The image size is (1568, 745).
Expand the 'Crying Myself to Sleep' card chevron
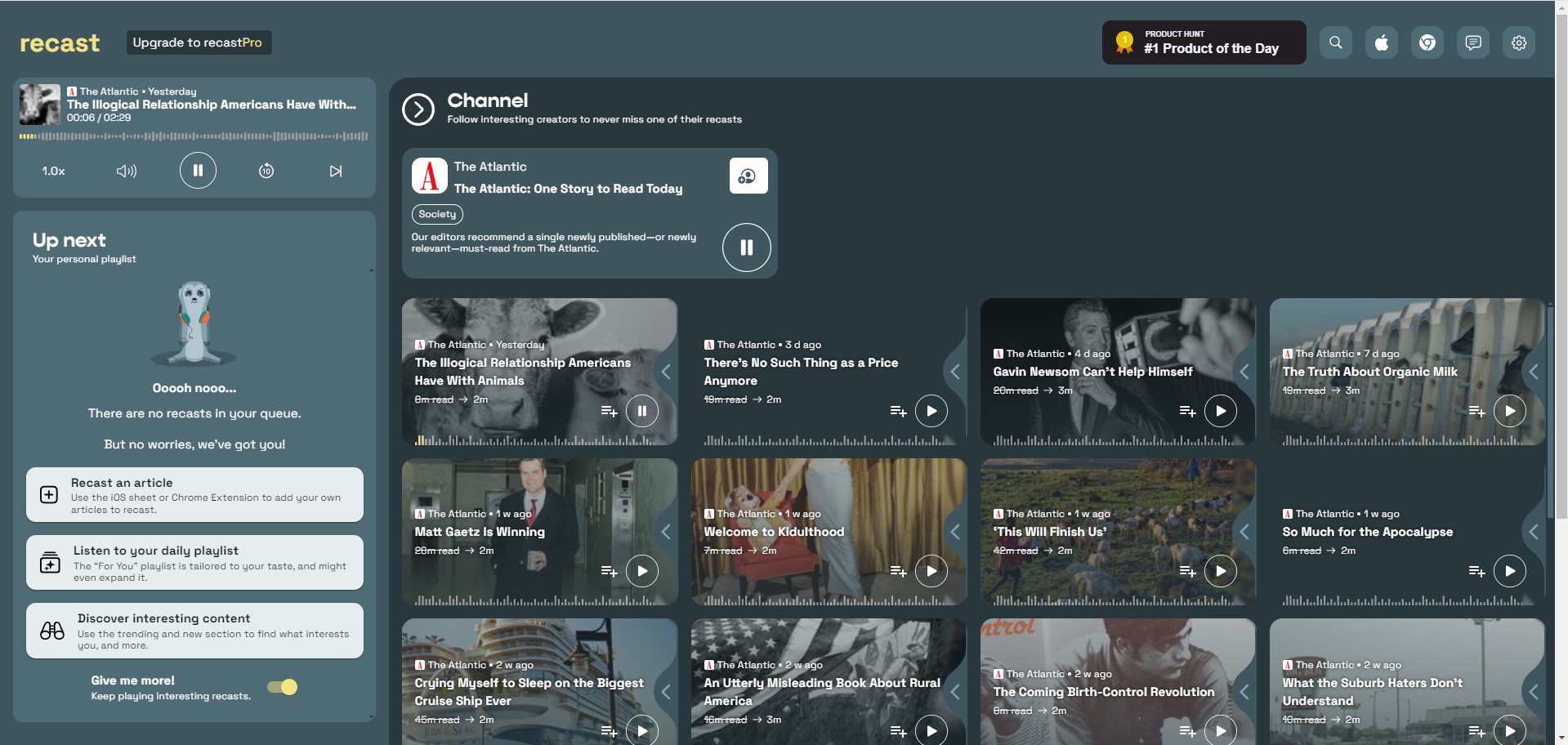(x=667, y=692)
